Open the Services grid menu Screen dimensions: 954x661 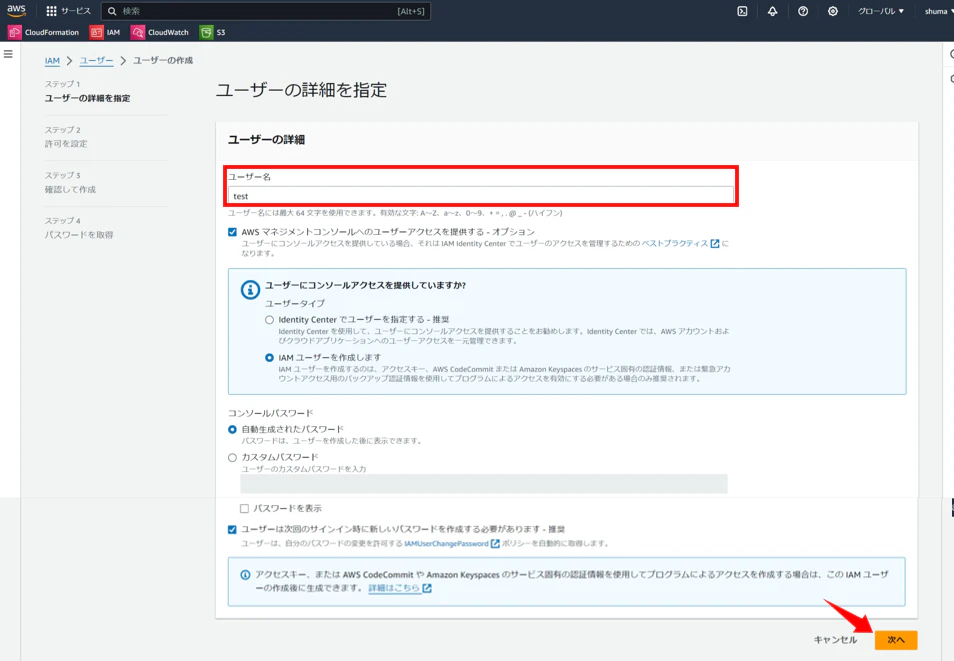coord(68,11)
